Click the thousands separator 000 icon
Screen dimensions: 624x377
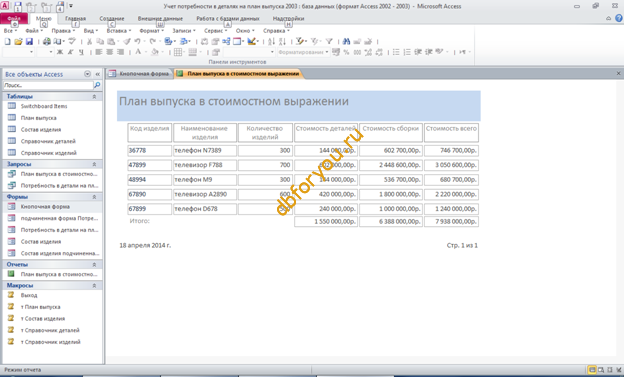click(357, 52)
